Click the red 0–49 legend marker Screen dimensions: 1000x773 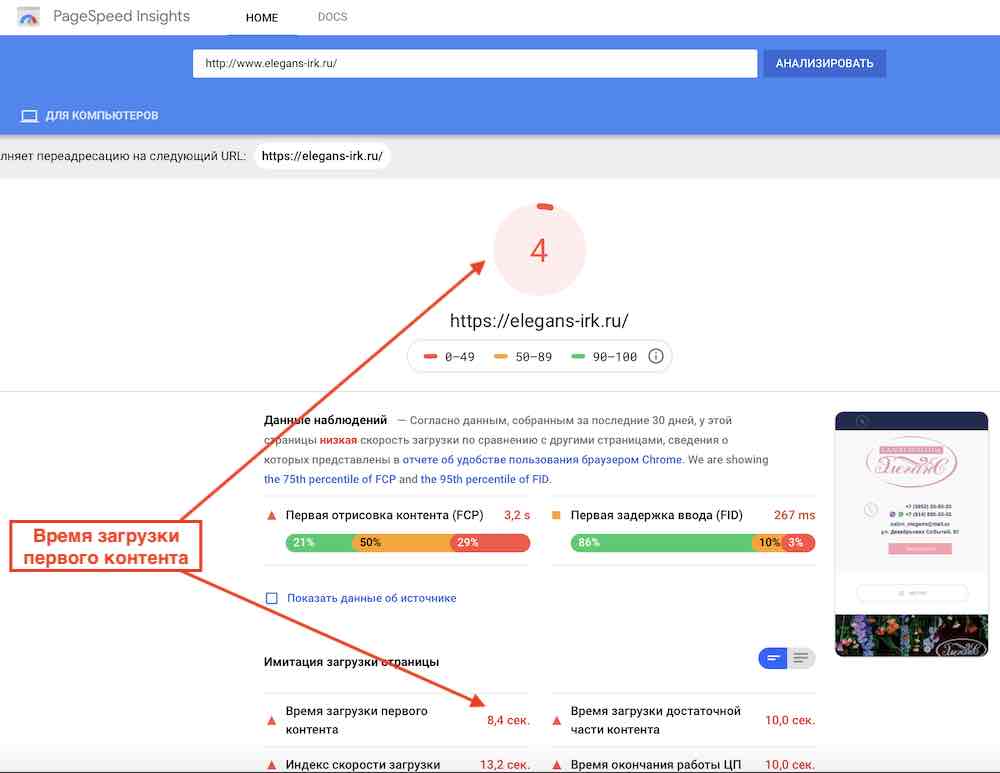tap(430, 357)
